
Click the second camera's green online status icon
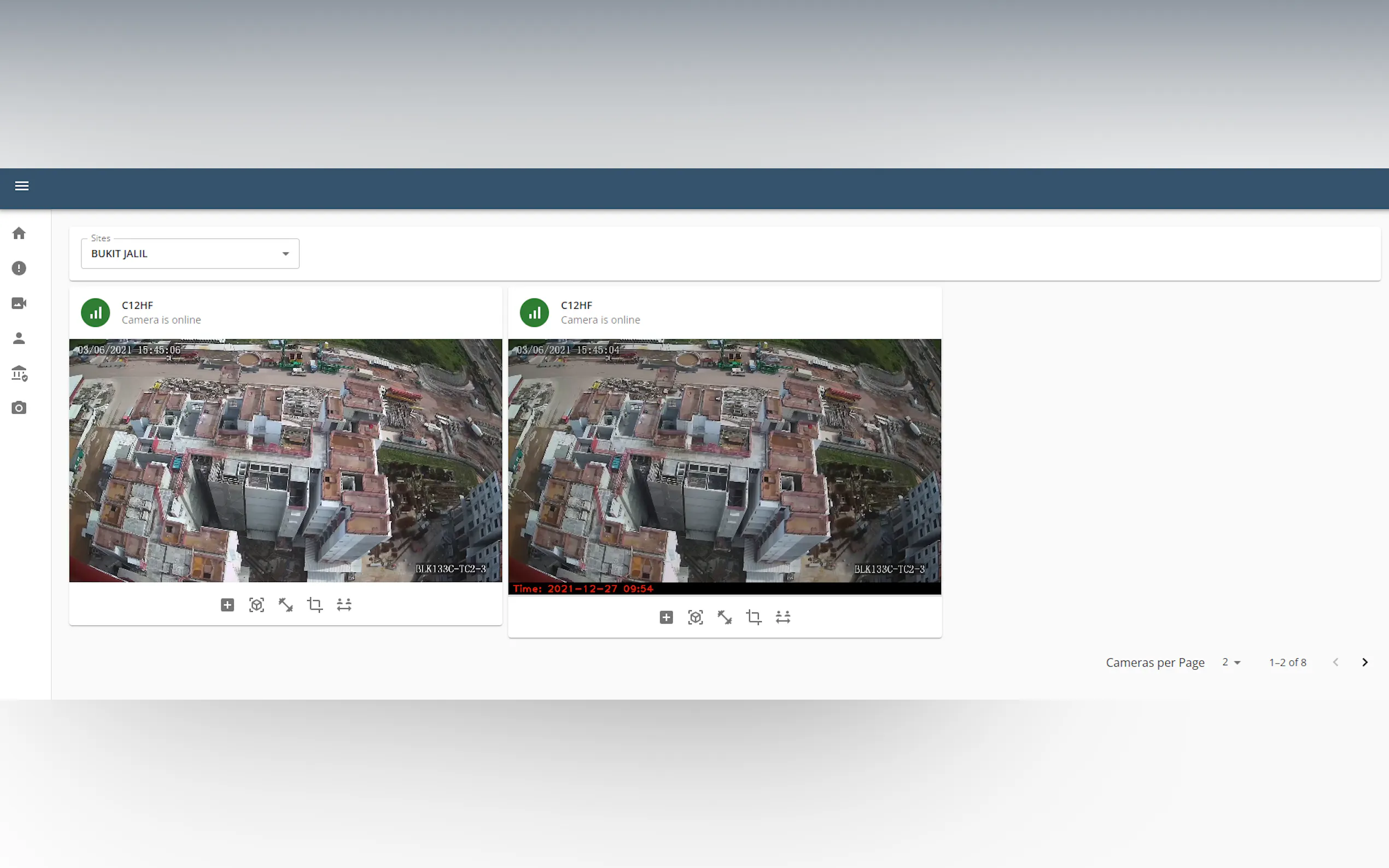pyautogui.click(x=534, y=313)
